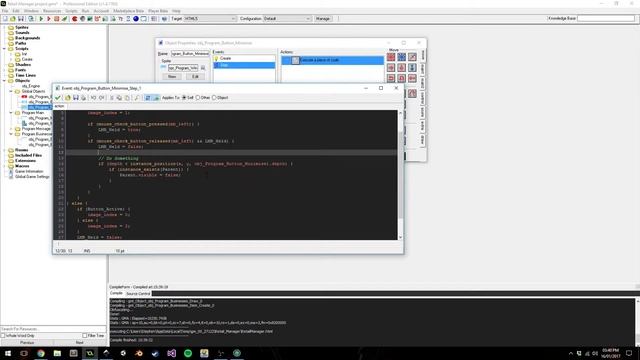The height and width of the screenshot is (360, 640).
Task: Select the Self radio button
Action: tap(184, 98)
